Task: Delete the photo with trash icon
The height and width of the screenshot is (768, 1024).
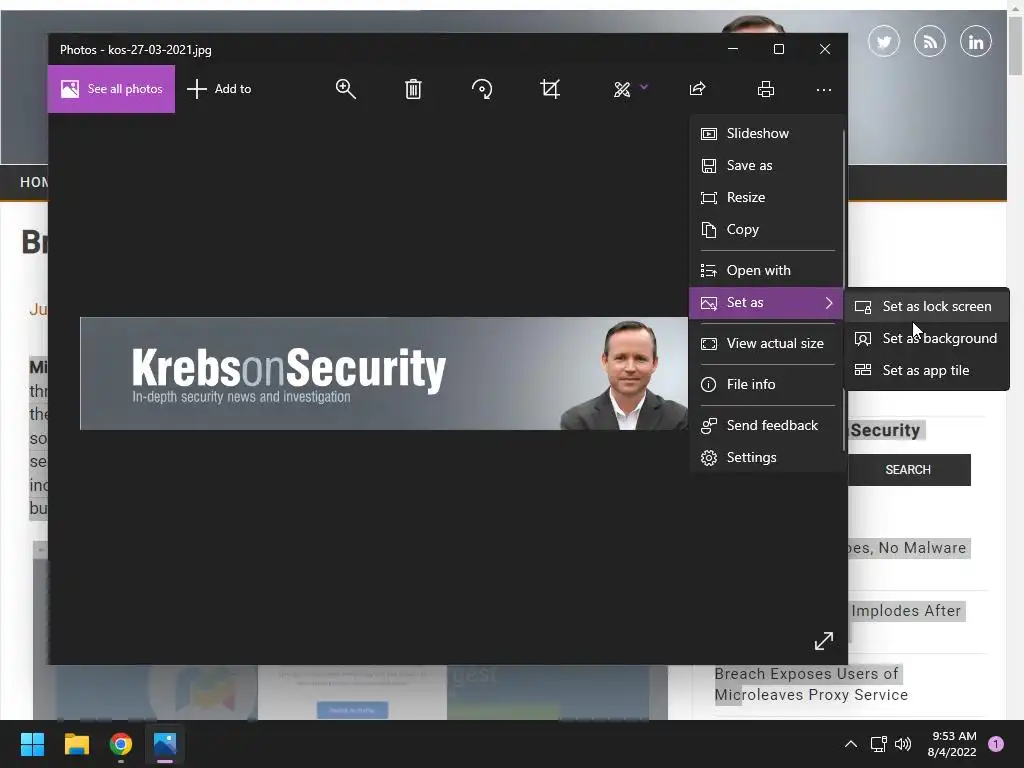Action: 413,89
